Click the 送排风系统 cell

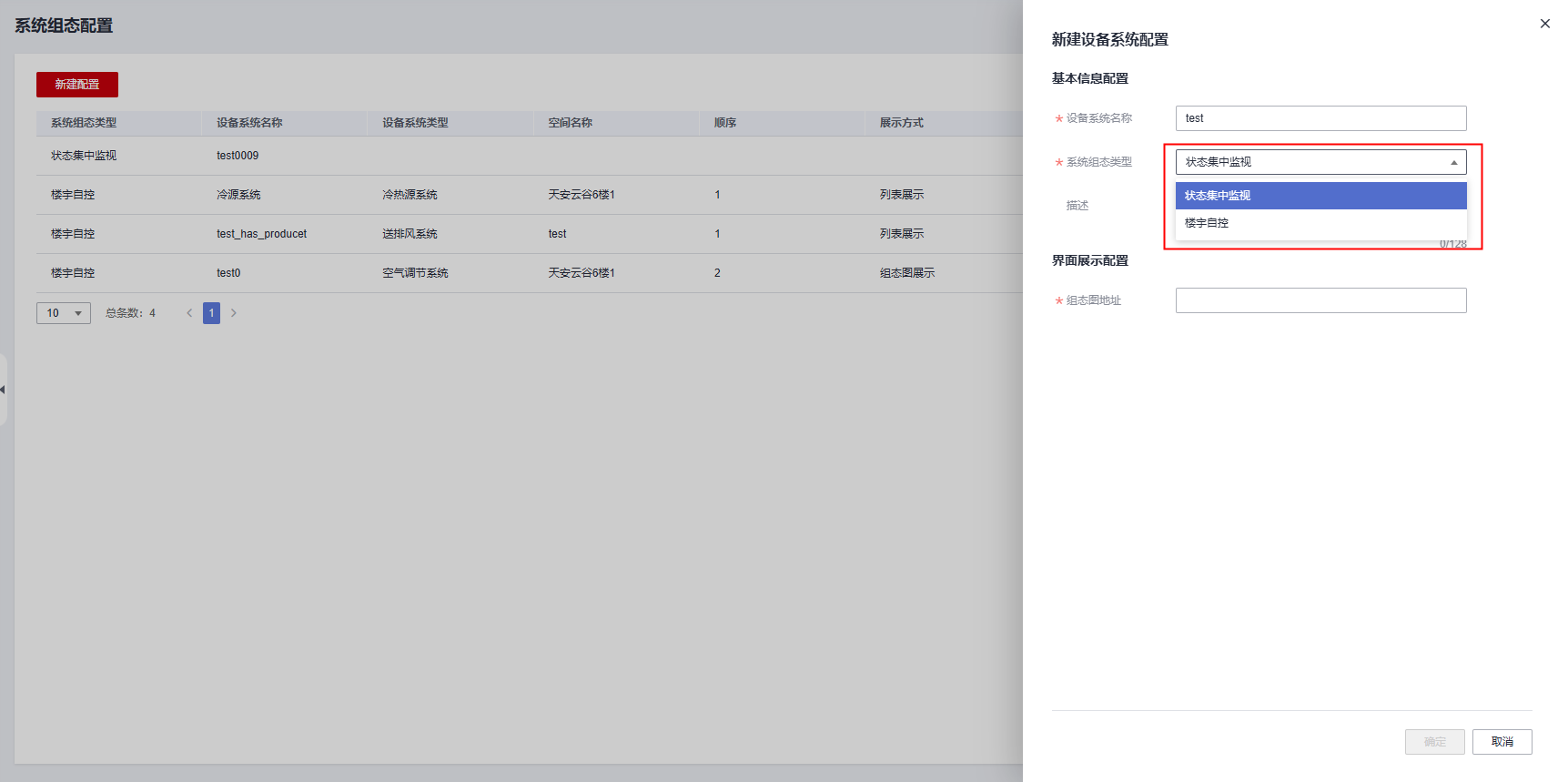click(x=410, y=234)
